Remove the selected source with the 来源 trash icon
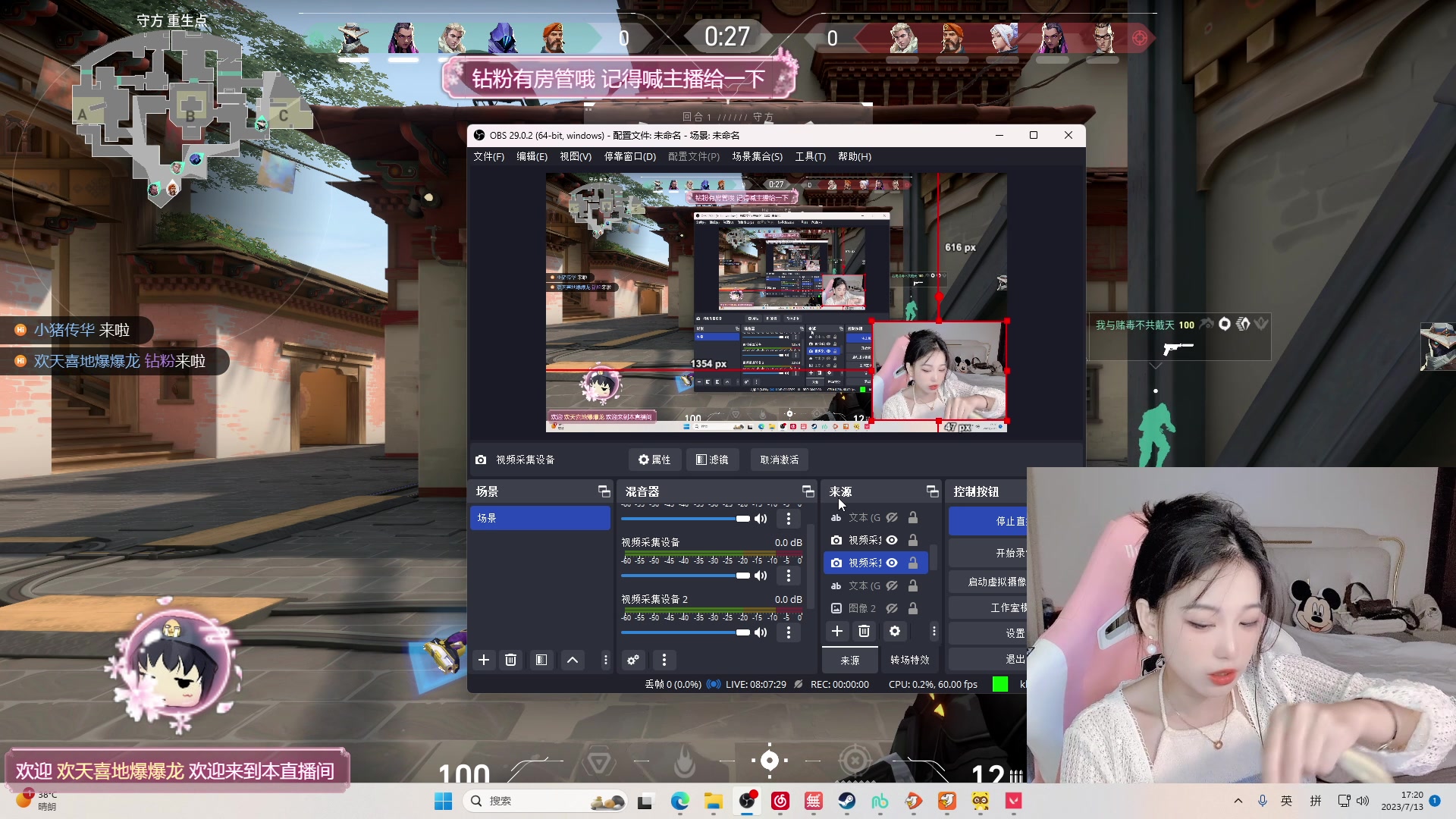This screenshot has width=1456, height=819. pos(864,631)
